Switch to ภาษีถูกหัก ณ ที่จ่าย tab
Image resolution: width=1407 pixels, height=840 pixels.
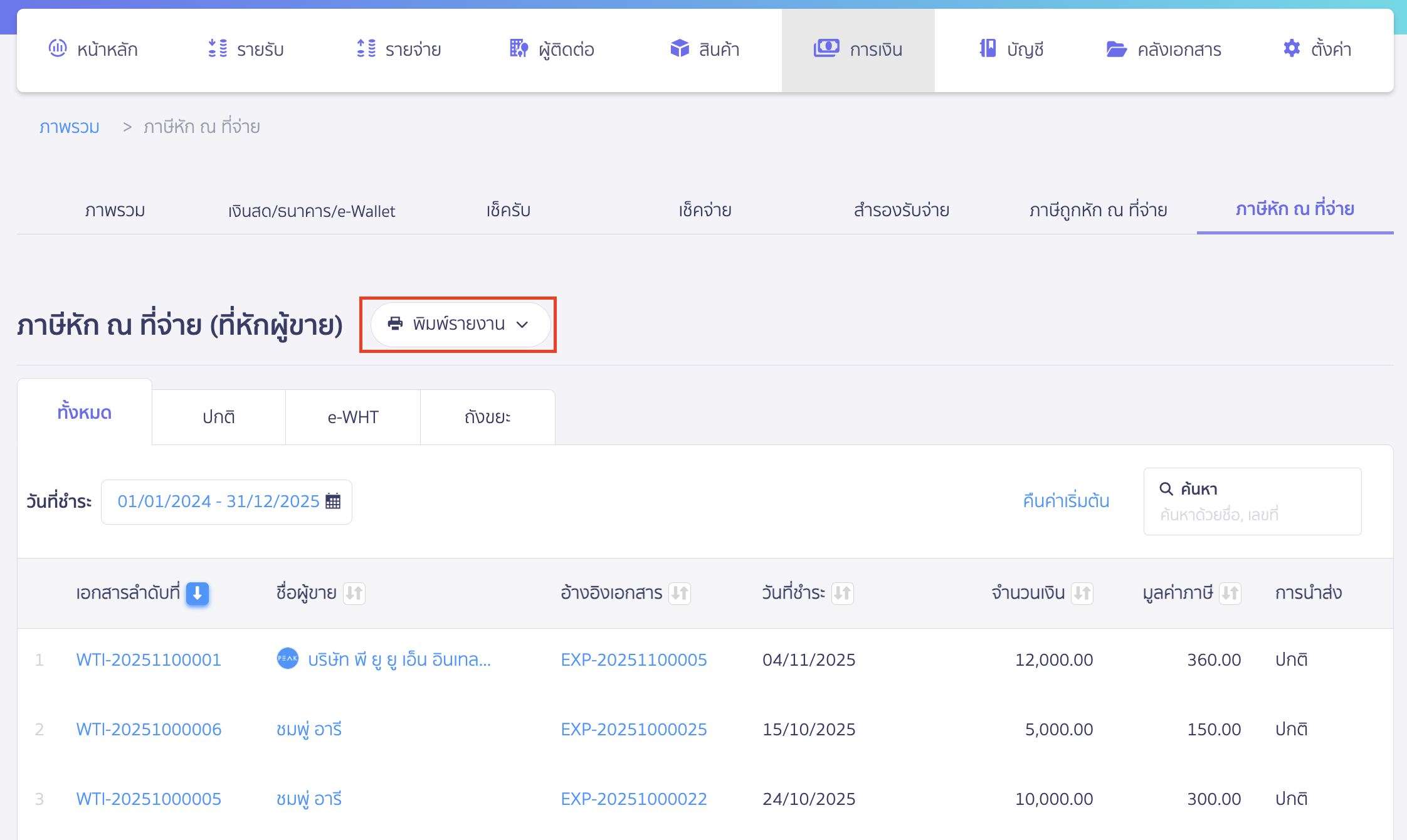1098,210
